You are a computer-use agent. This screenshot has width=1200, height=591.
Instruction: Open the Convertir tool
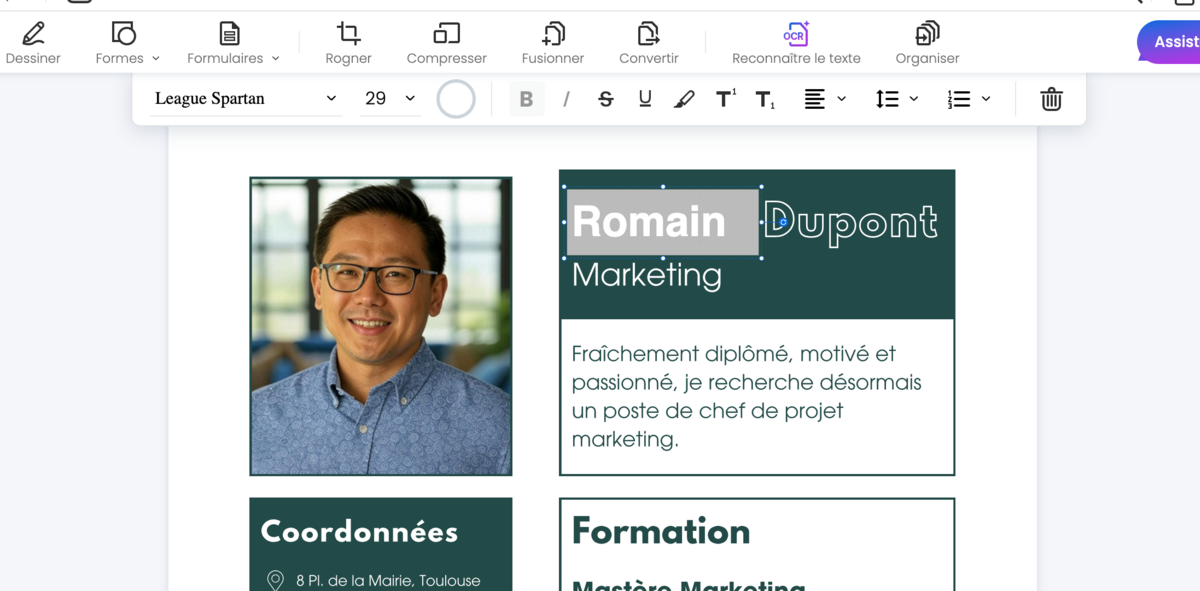(x=649, y=43)
